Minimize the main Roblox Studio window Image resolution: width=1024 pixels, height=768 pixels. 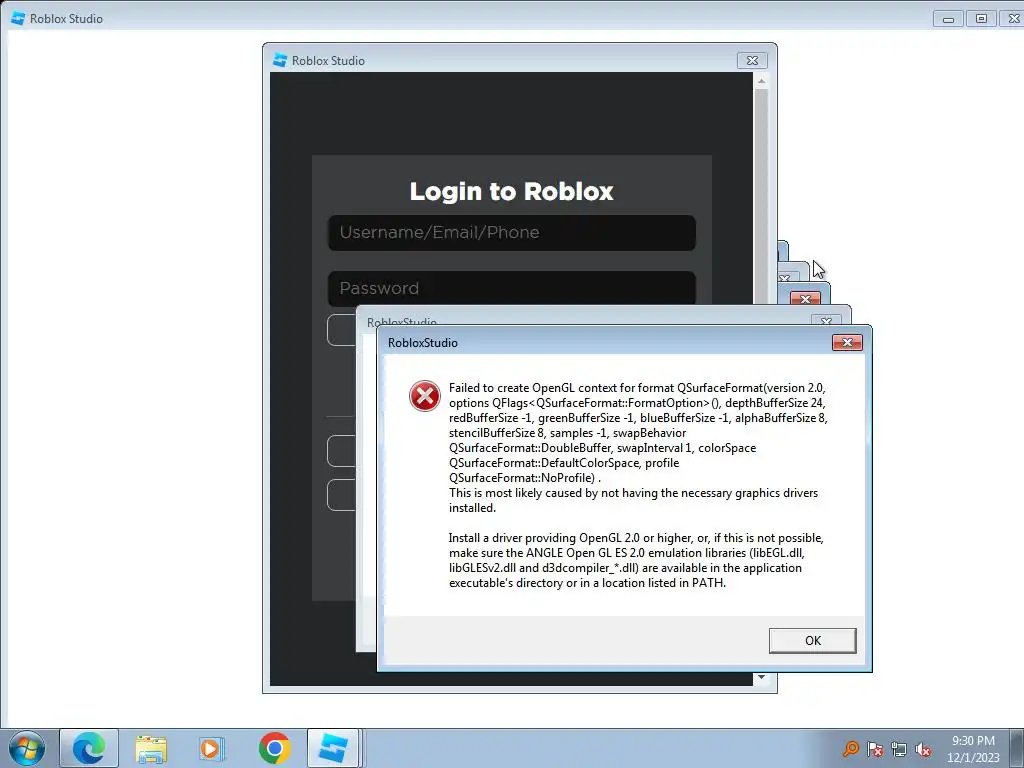tap(948, 19)
